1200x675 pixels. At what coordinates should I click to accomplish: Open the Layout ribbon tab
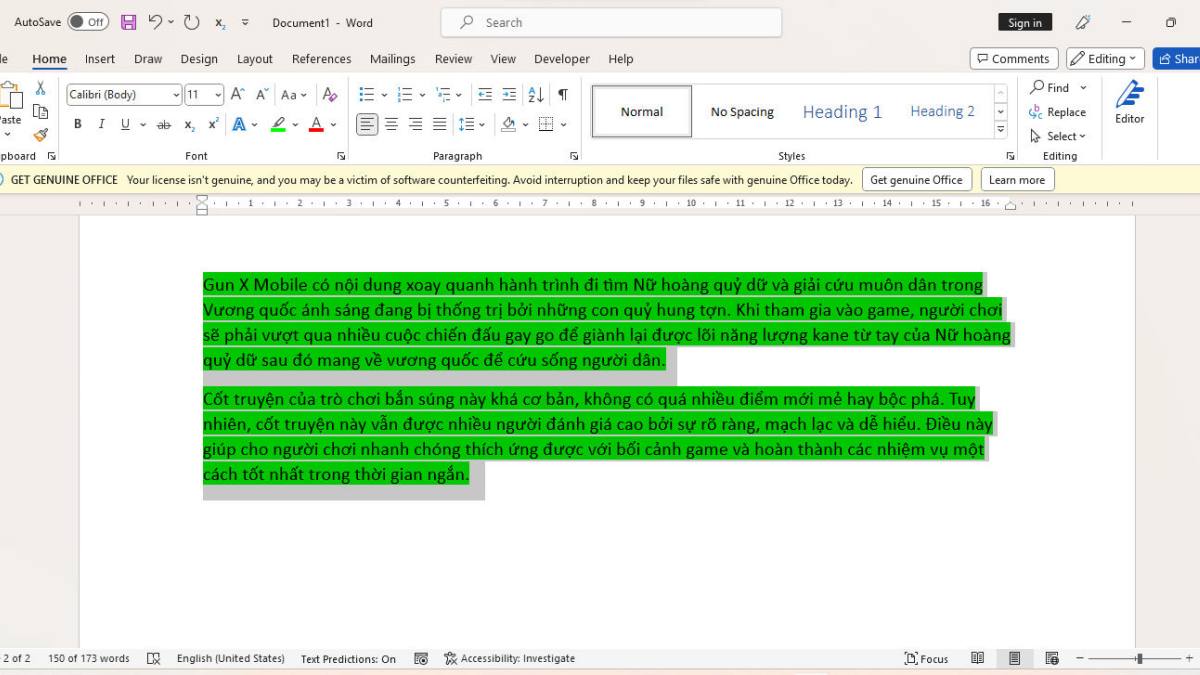click(254, 59)
